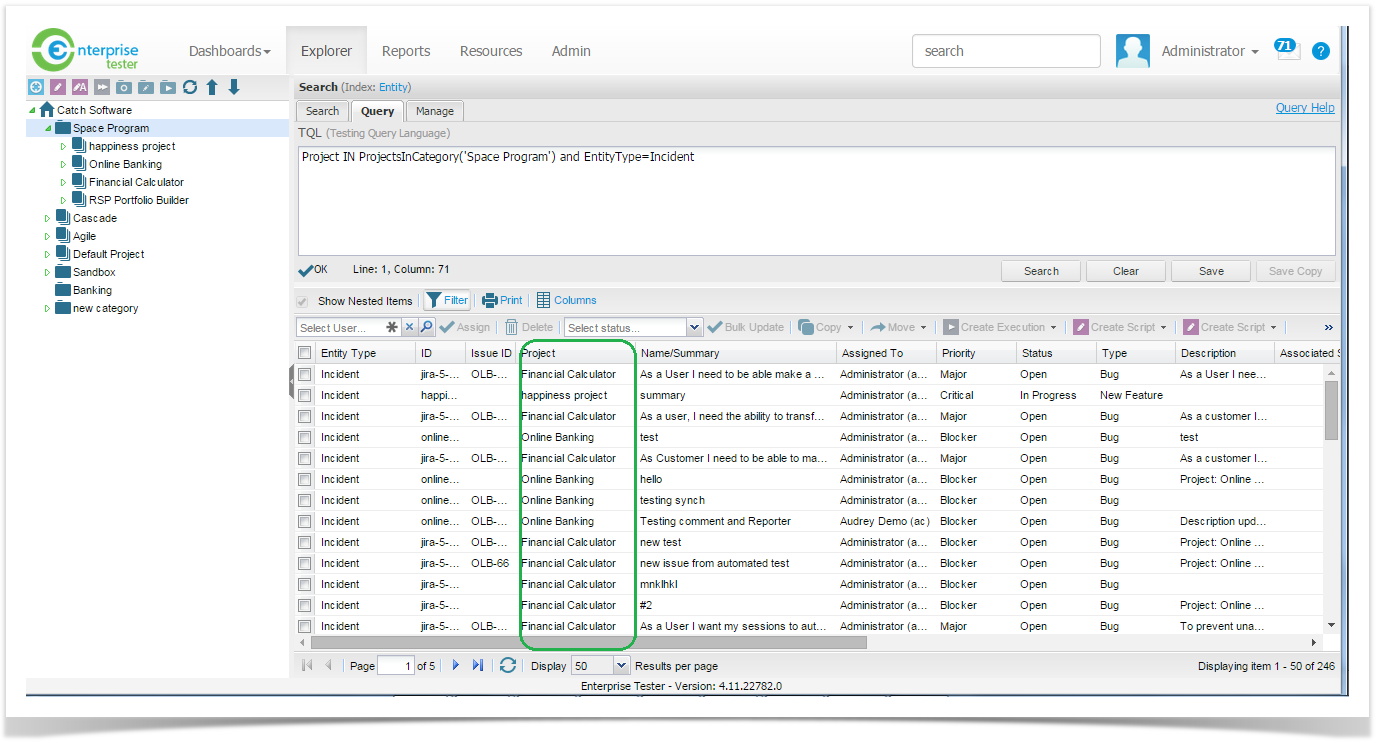
Task: Go to next results page arrow
Action: click(456, 665)
